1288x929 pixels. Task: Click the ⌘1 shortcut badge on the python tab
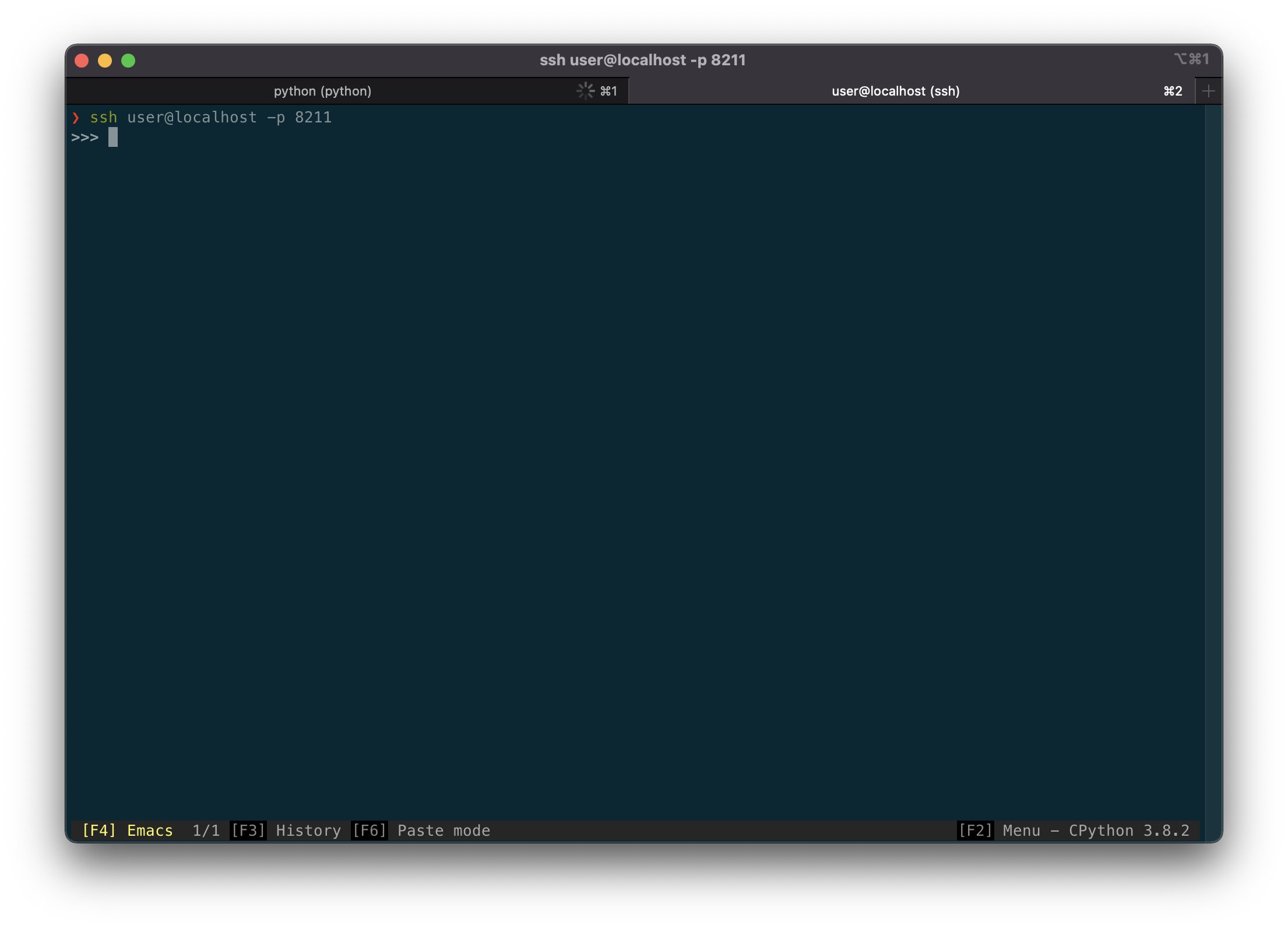coord(608,91)
